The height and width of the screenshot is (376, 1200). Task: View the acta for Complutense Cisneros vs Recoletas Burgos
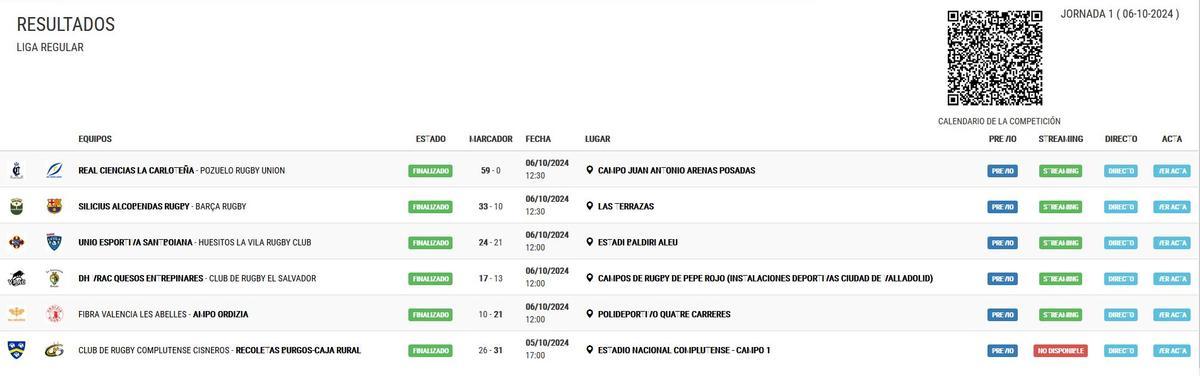pyautogui.click(x=1172, y=351)
